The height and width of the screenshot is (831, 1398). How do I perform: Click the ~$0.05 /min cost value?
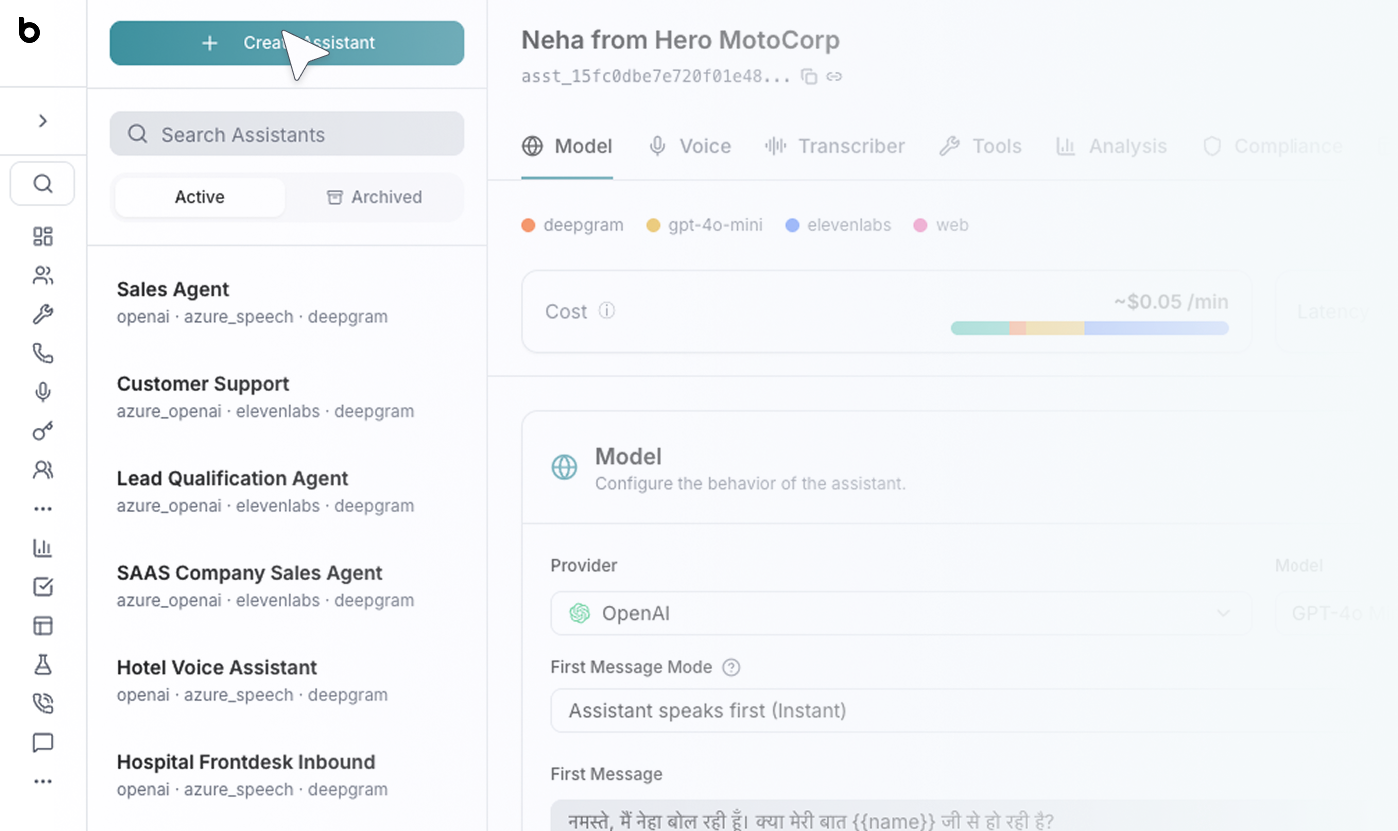1171,302
